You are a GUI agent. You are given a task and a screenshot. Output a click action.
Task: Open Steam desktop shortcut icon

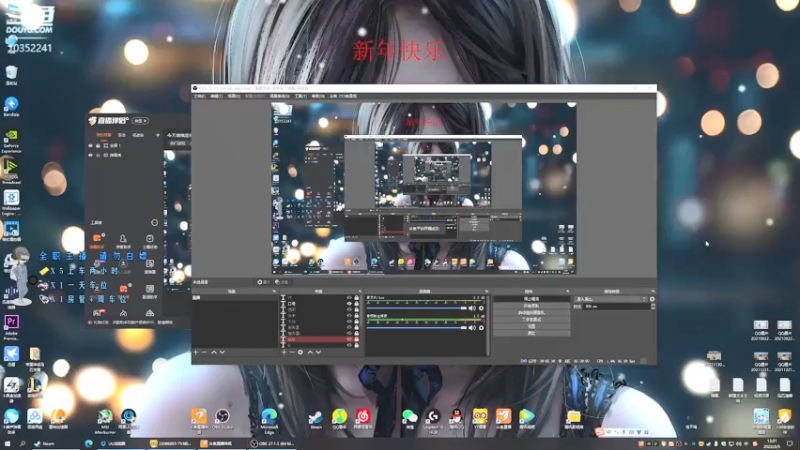316,419
